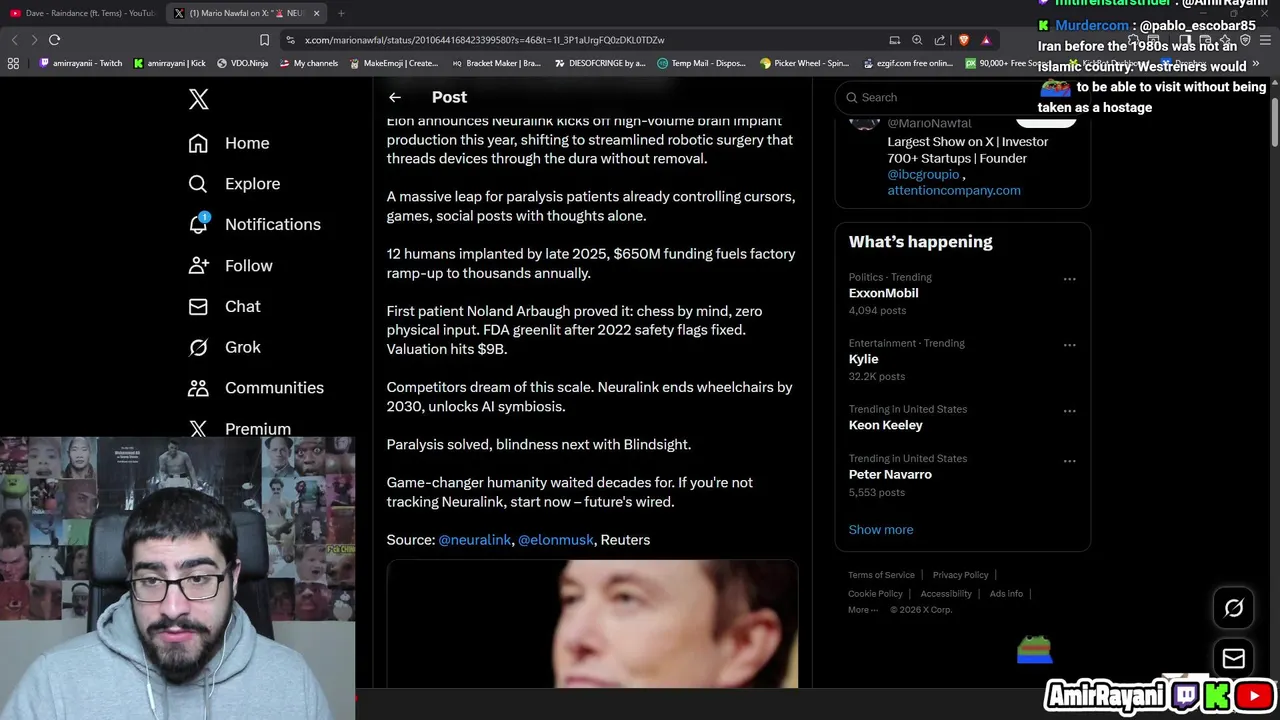Open ezgif.com bookmark

pos(907,63)
